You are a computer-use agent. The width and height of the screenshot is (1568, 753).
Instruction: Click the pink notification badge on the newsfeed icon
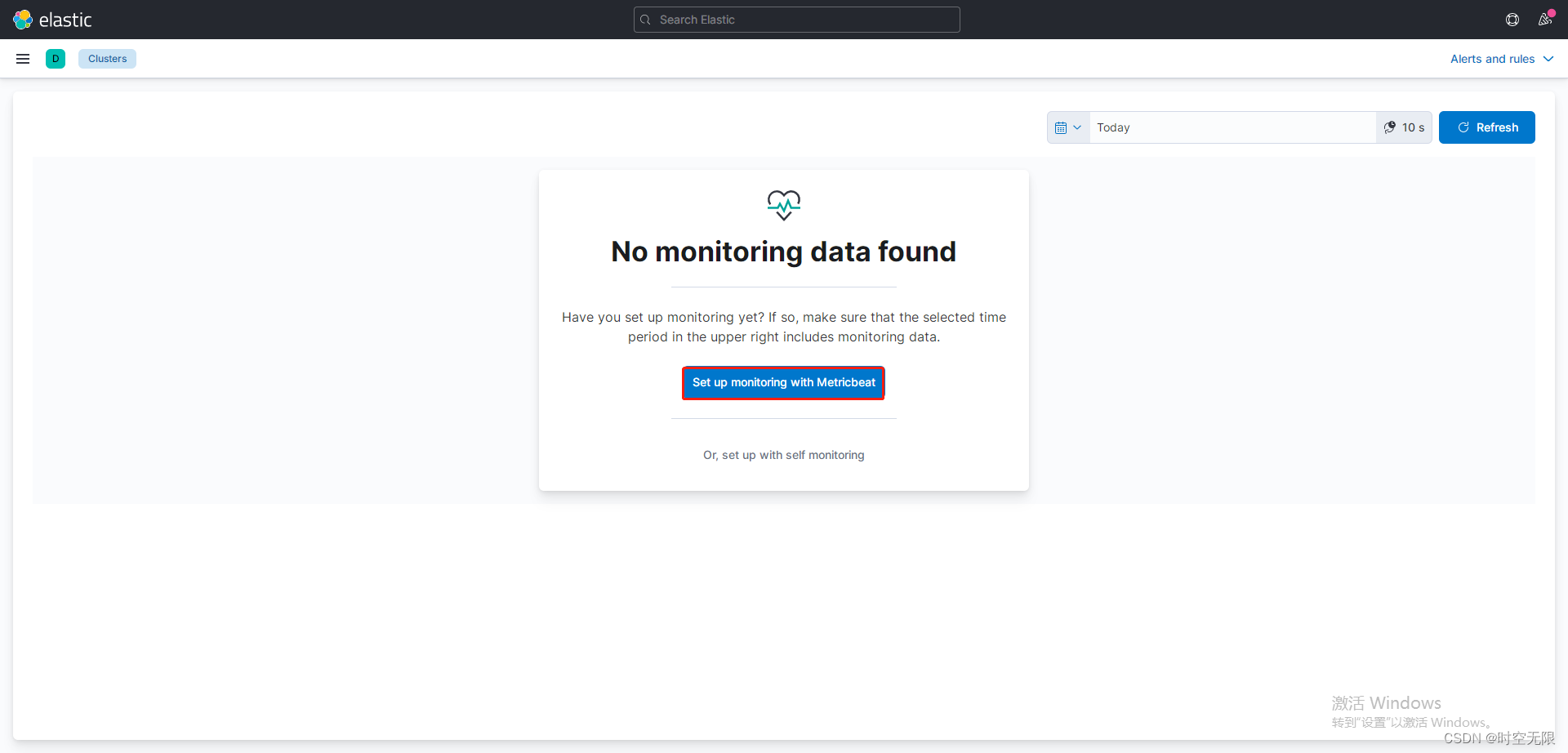coord(1552,11)
